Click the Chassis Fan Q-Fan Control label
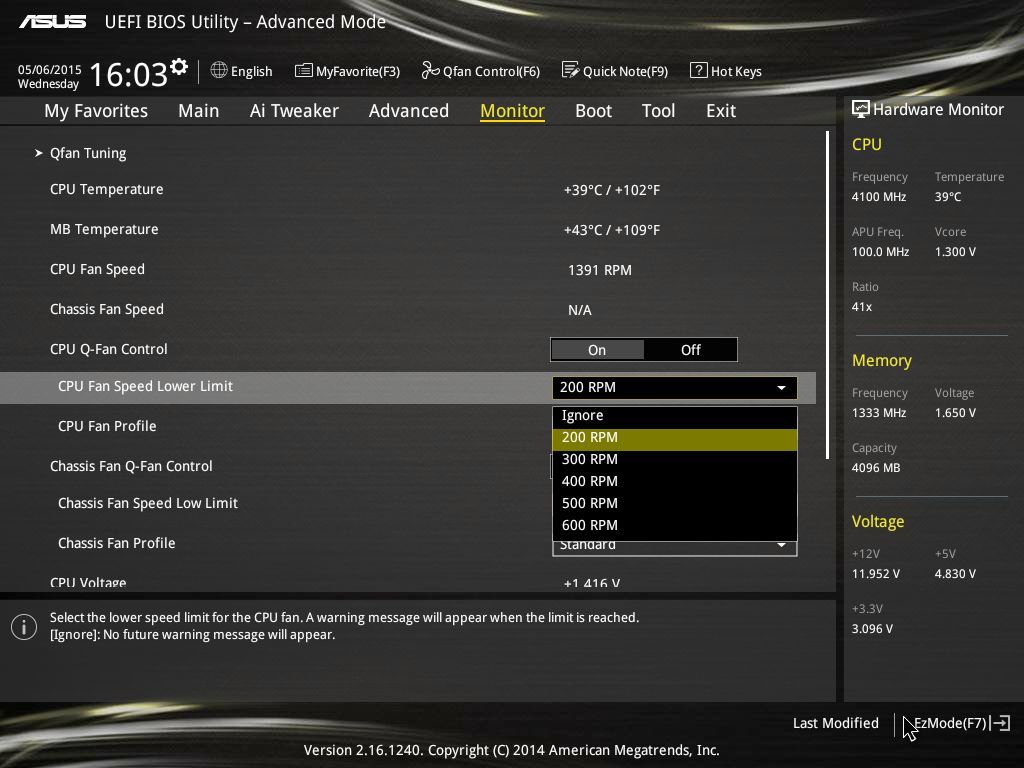Viewport: 1024px width, 768px height. (x=131, y=466)
